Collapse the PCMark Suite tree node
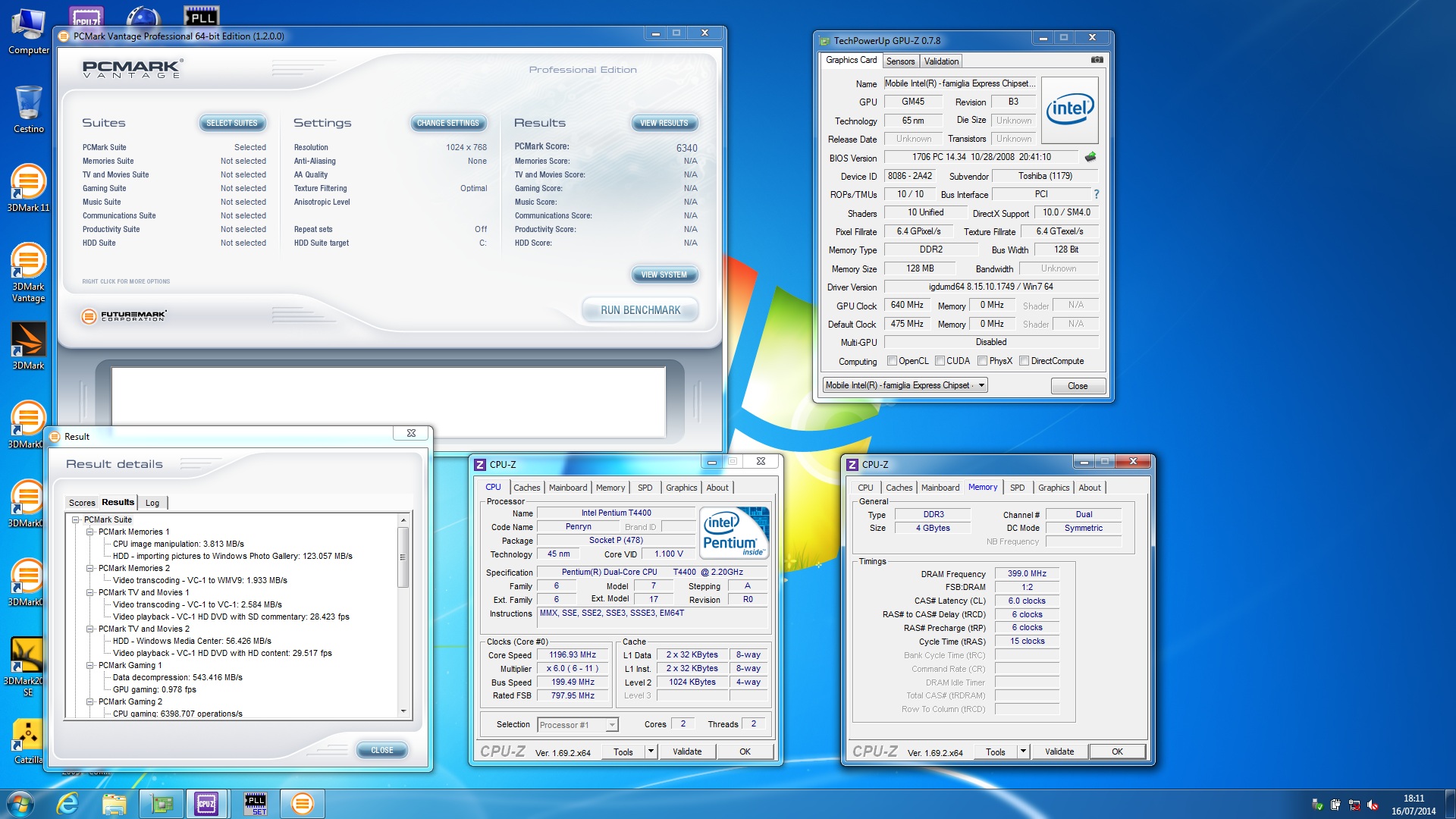1456x819 pixels. (x=76, y=519)
